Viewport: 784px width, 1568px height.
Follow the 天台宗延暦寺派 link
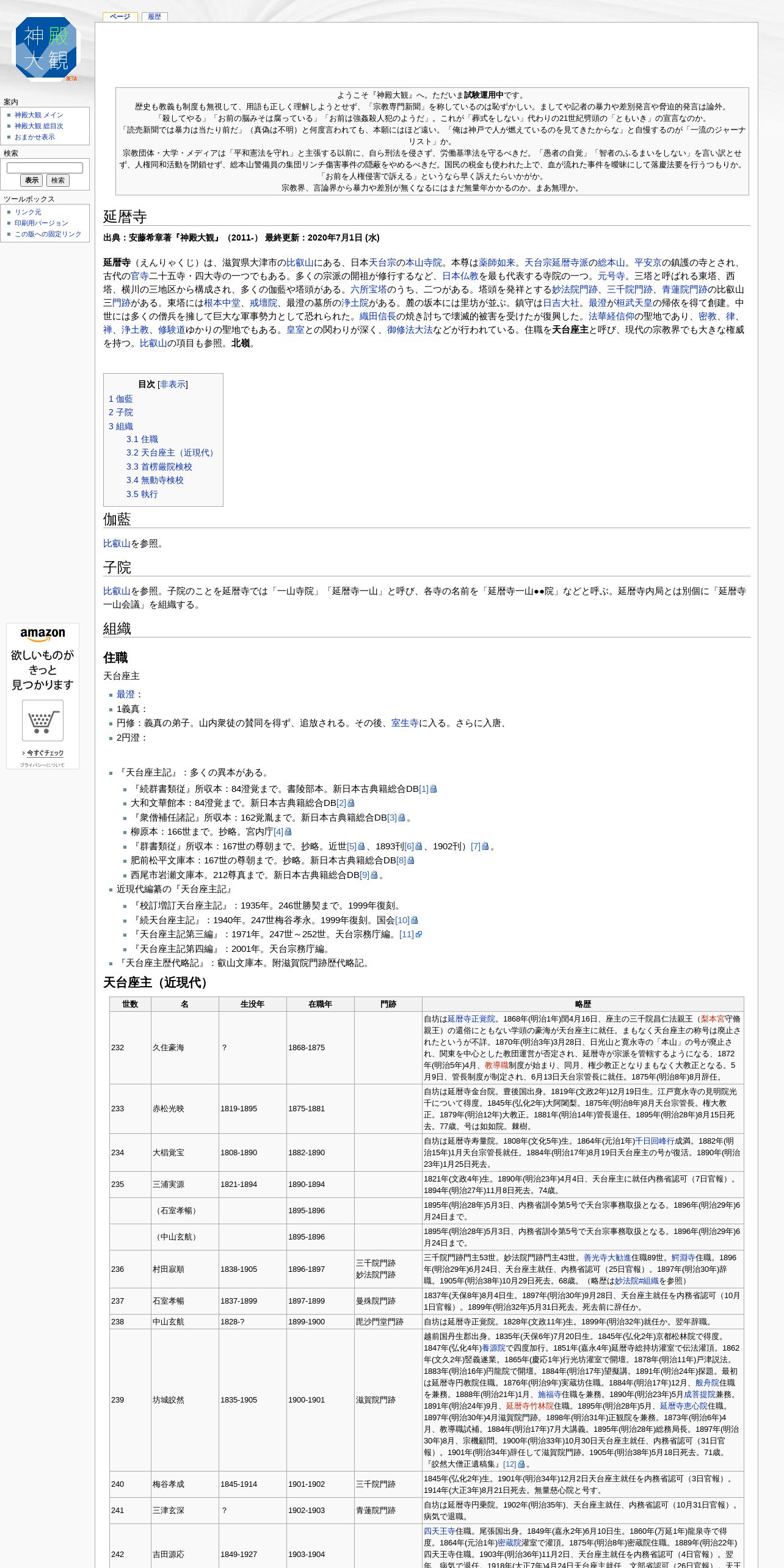point(556,263)
